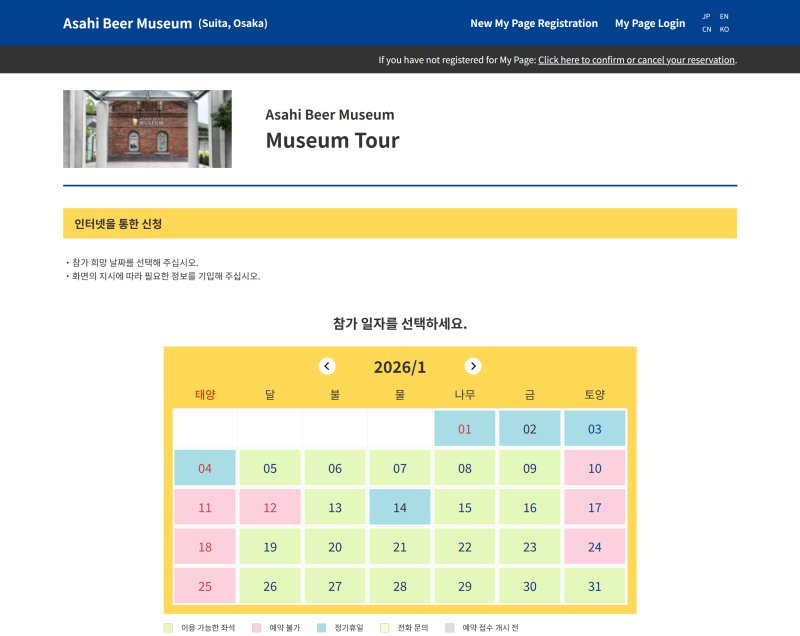Image resolution: width=800 pixels, height=636 pixels.
Task: Switch language to CN
Action: 706,29
